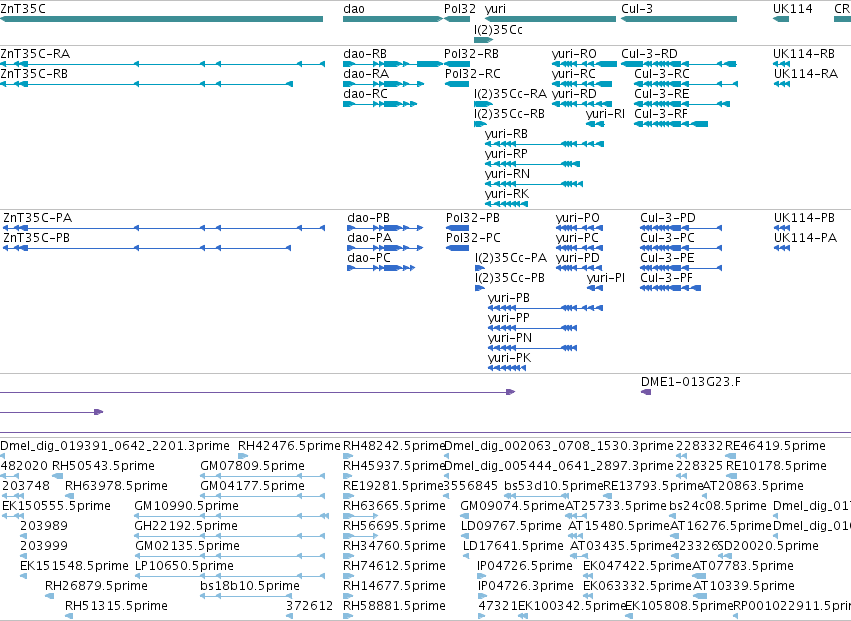The width and height of the screenshot is (851, 621).
Task: Click the UK114 gene label
Action: point(793,9)
